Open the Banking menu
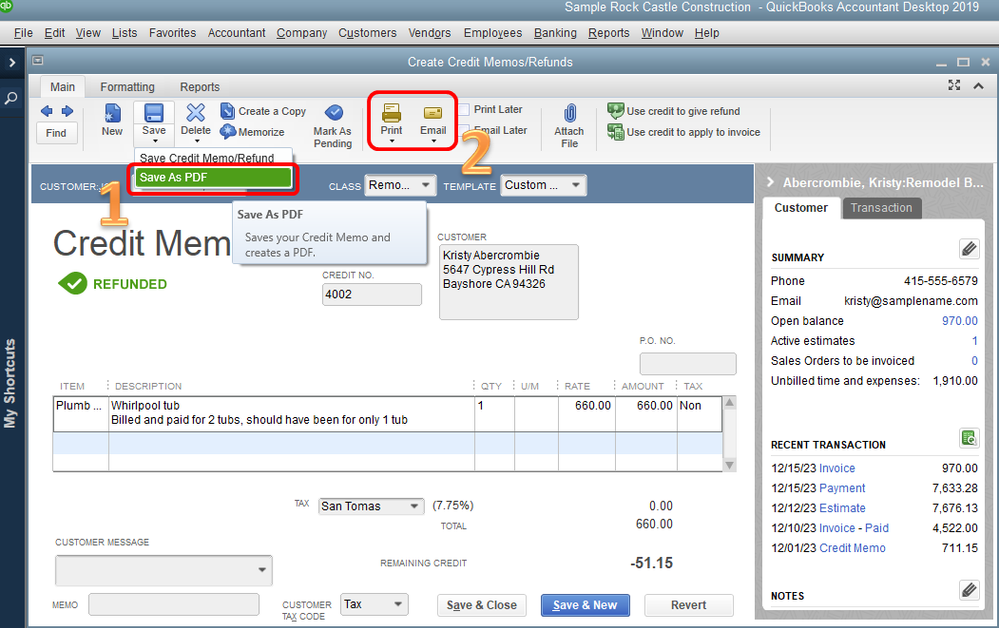This screenshot has height=628, width=999. pos(555,32)
